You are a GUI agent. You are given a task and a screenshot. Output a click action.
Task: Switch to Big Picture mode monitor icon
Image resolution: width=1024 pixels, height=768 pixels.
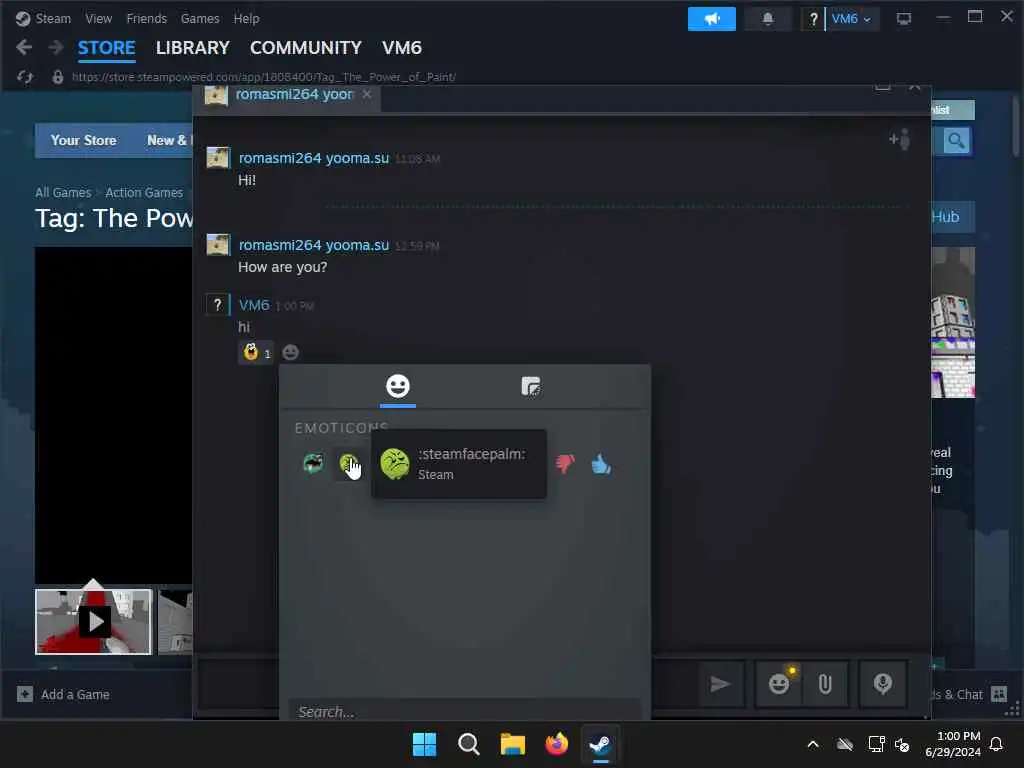click(903, 19)
